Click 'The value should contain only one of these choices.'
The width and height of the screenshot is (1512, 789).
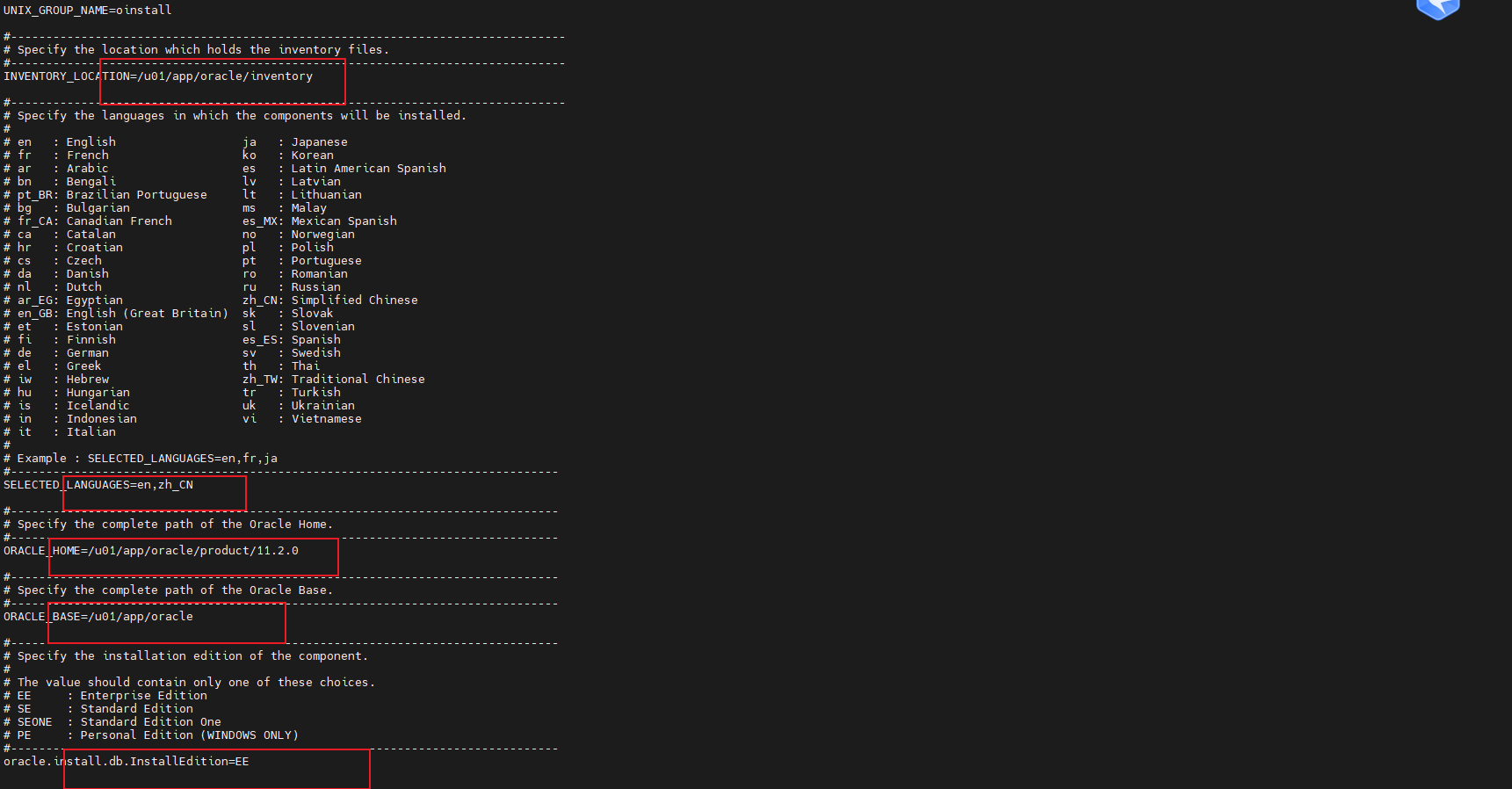pos(196,683)
